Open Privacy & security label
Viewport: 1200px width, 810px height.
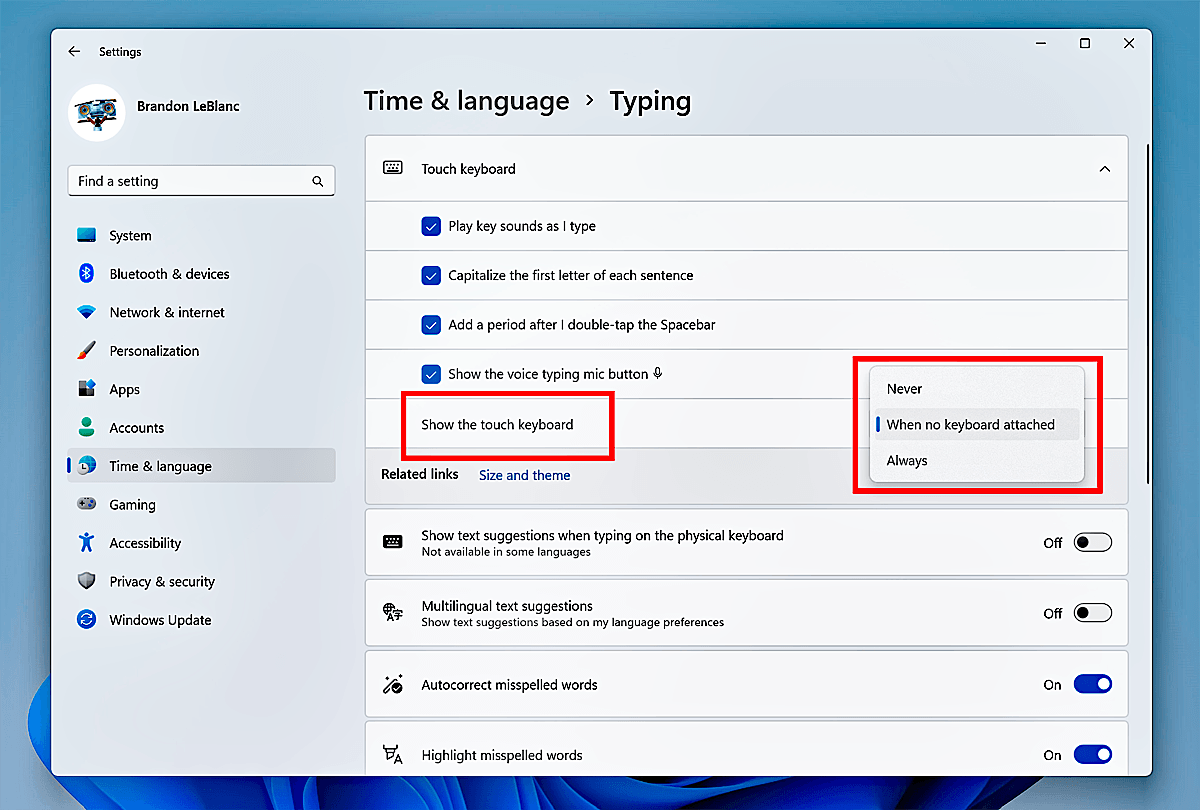(x=162, y=582)
